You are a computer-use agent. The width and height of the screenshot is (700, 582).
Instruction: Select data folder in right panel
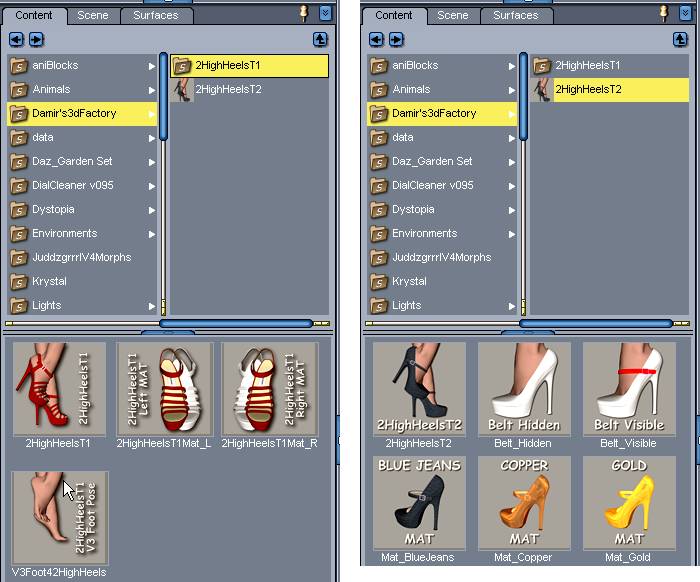[442, 137]
